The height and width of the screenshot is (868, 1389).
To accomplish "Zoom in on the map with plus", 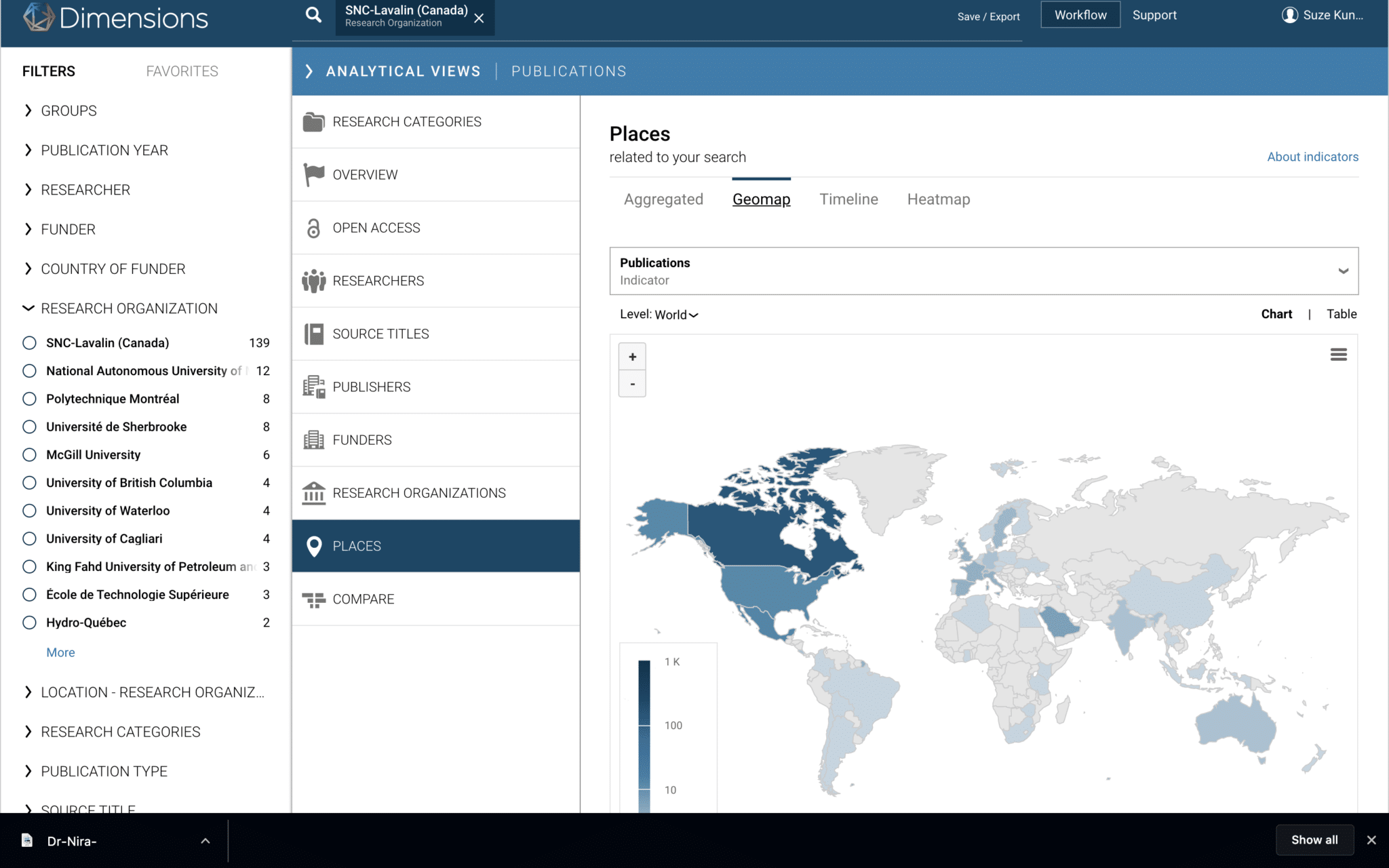I will [x=632, y=357].
